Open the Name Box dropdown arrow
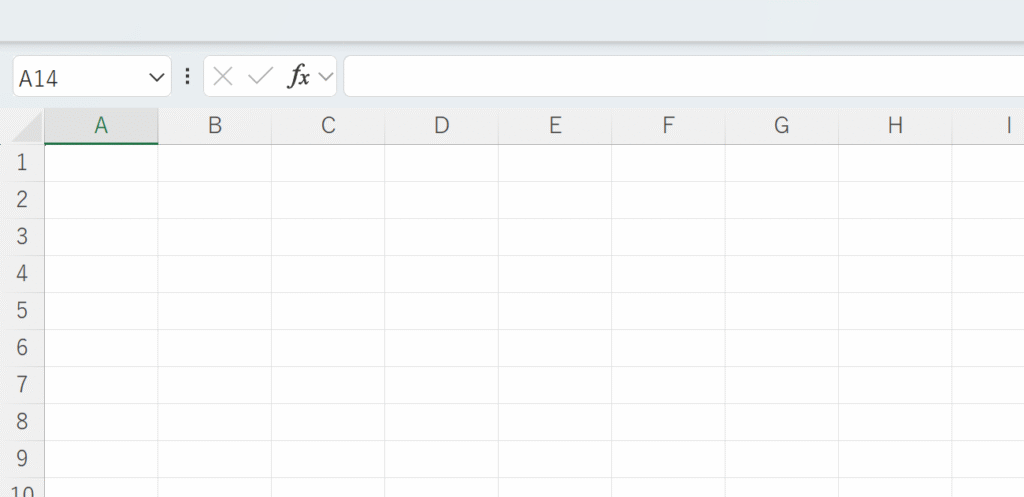1024x497 pixels. (x=156, y=77)
